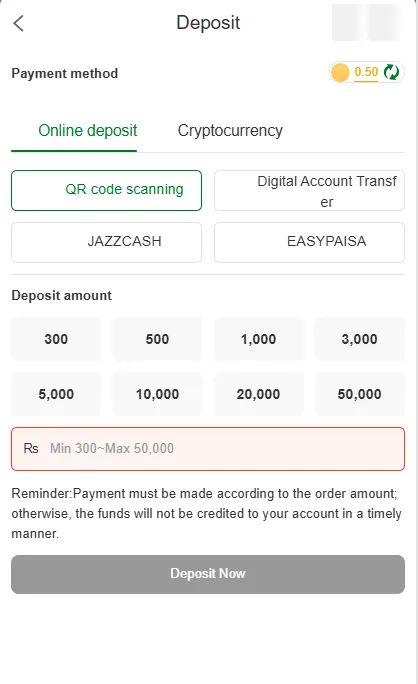
Task: Select QR code scanning method
Action: (x=106, y=191)
